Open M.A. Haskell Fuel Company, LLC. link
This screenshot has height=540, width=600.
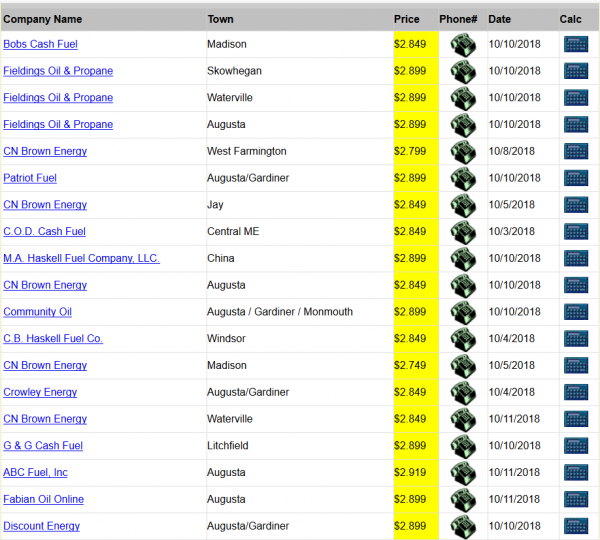(x=81, y=259)
